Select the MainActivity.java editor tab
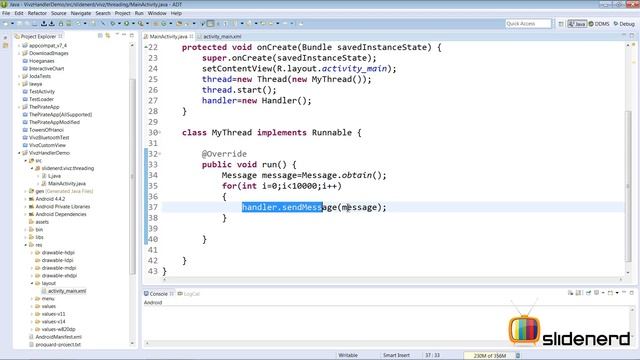This screenshot has height=360, width=640. (168, 36)
